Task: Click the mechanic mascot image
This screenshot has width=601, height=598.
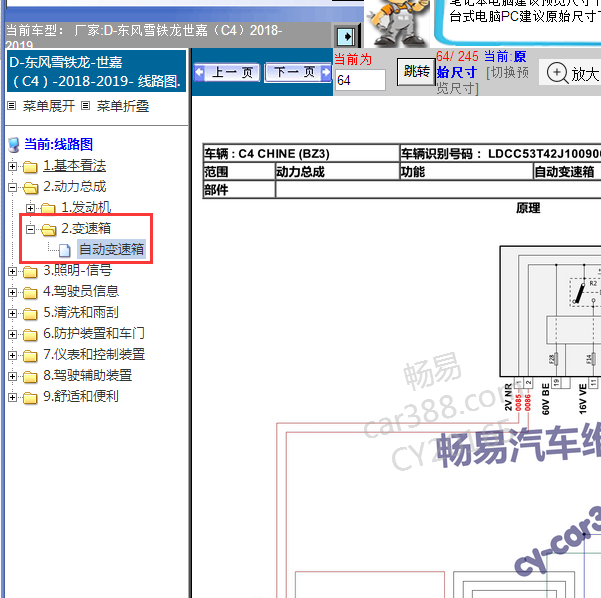Action: (x=399, y=23)
